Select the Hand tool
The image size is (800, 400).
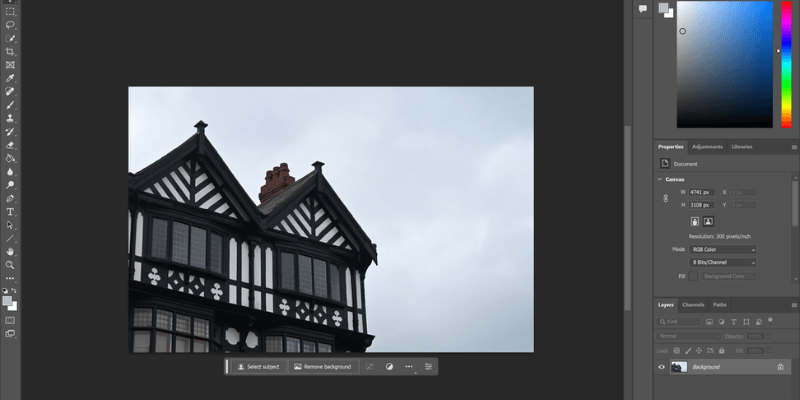(10, 252)
